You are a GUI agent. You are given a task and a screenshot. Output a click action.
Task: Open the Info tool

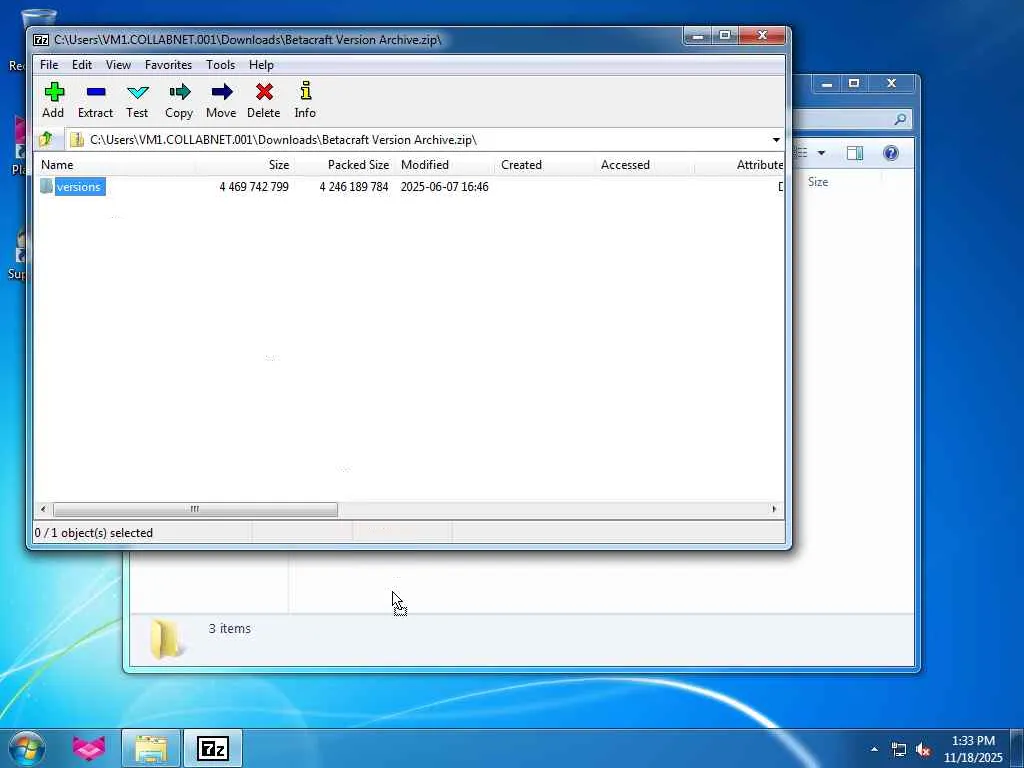click(x=305, y=101)
